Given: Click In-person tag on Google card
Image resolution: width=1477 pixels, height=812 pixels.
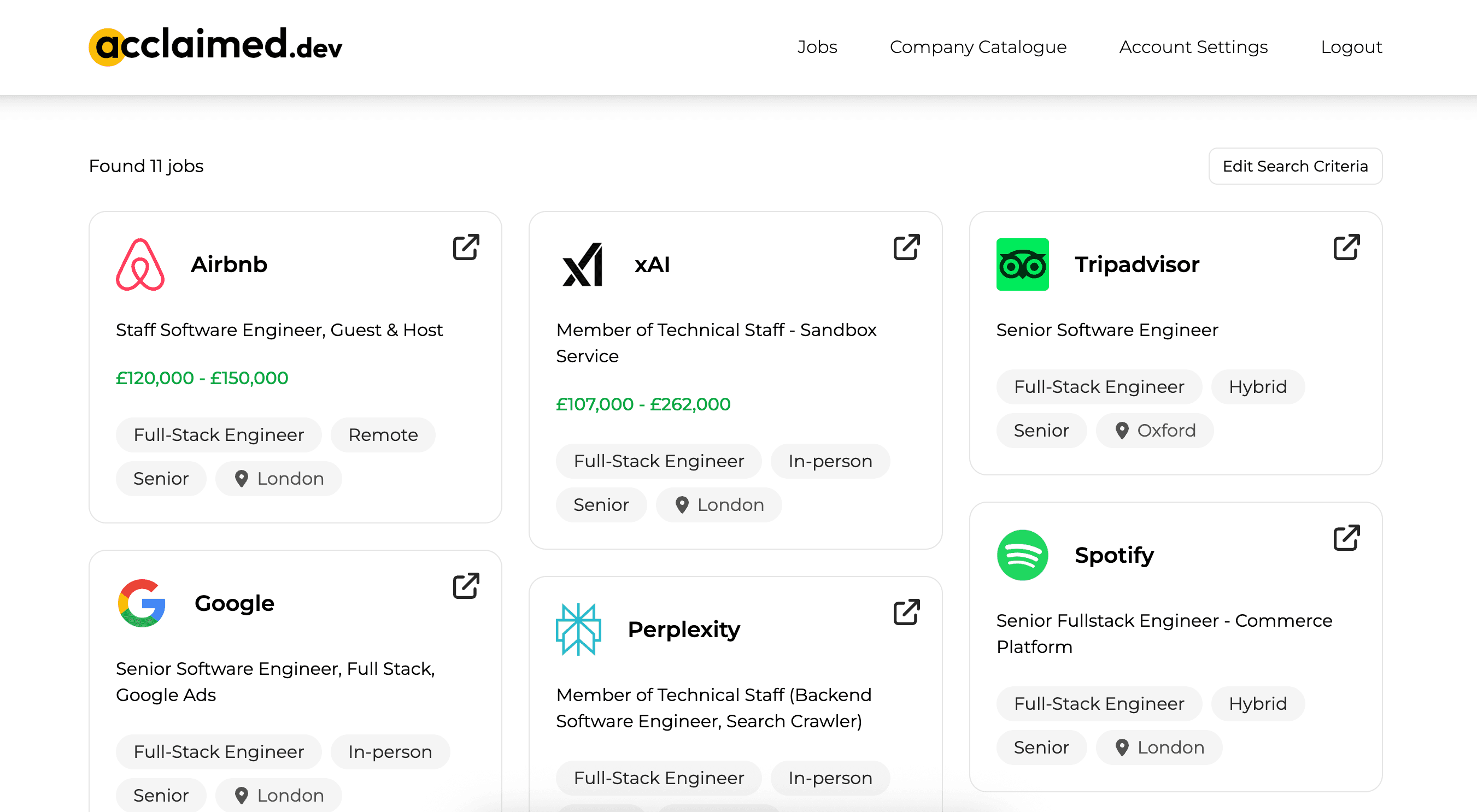Looking at the screenshot, I should pos(390,752).
